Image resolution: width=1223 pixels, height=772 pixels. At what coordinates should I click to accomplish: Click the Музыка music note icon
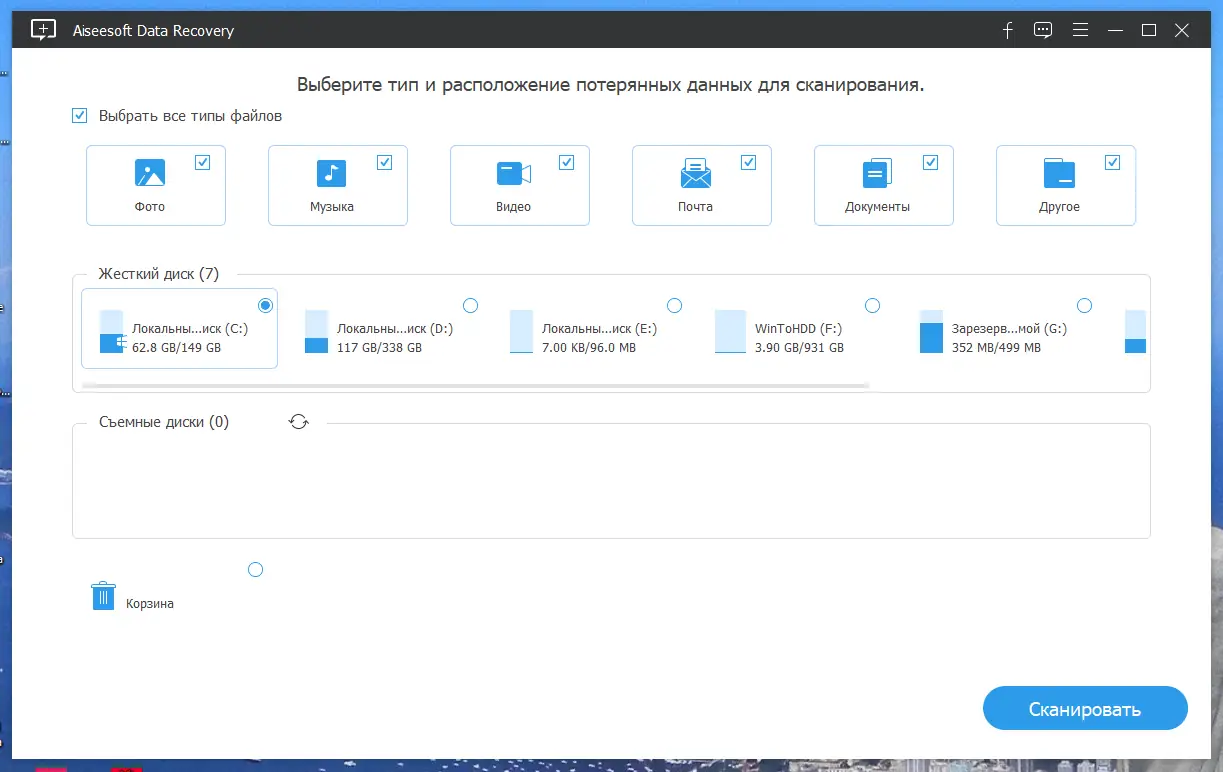point(331,173)
